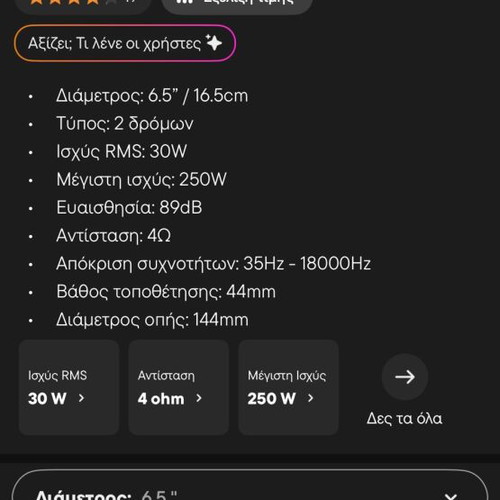
Task: Open the 'Δες τα όλα' link
Action: [x=404, y=418]
